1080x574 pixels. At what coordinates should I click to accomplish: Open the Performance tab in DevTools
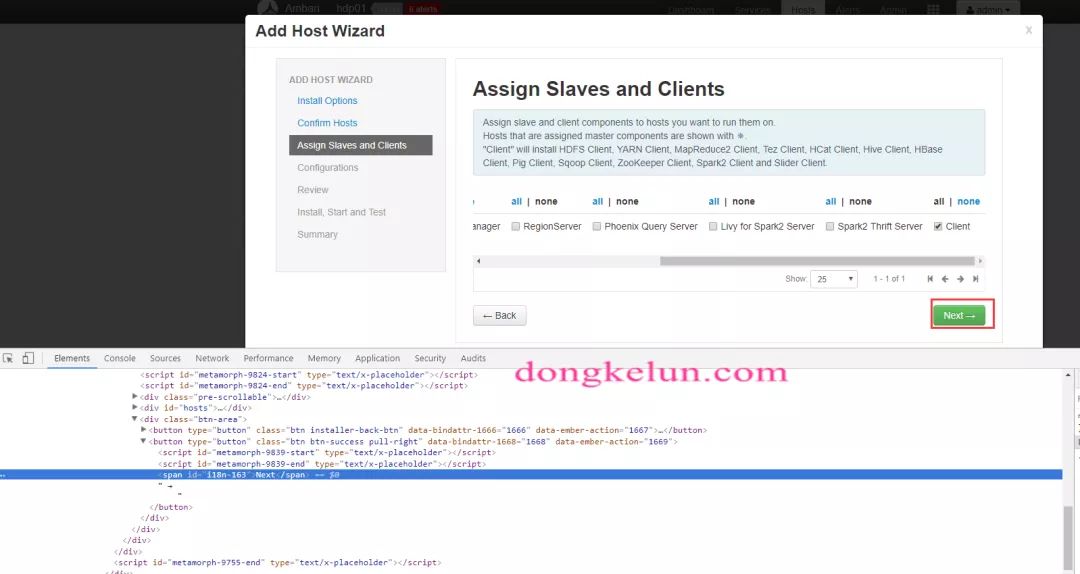pyautogui.click(x=268, y=358)
